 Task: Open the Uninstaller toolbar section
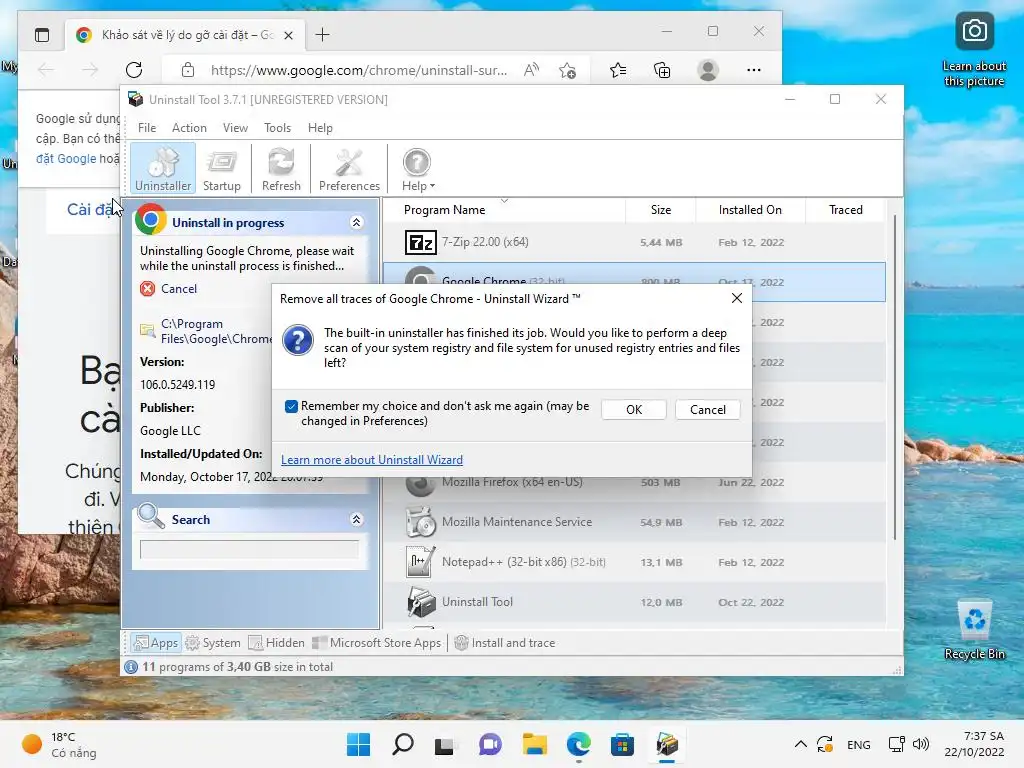click(x=163, y=168)
